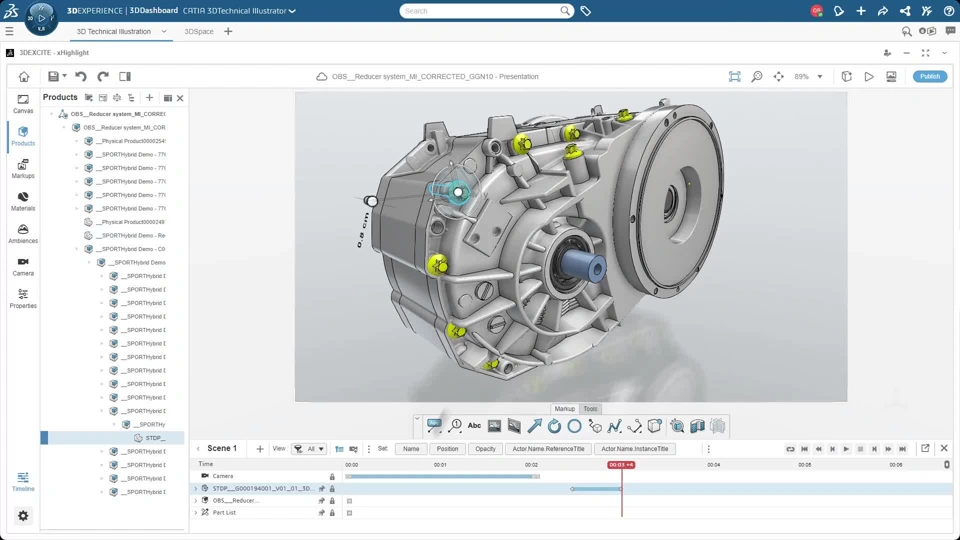
Task: Toggle lock on the Camera track
Action: pos(332,477)
